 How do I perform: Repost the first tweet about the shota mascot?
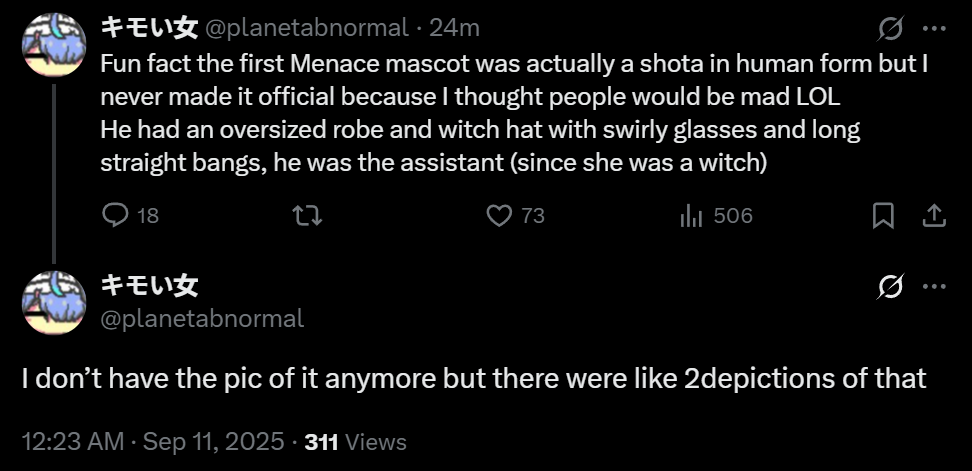307,216
